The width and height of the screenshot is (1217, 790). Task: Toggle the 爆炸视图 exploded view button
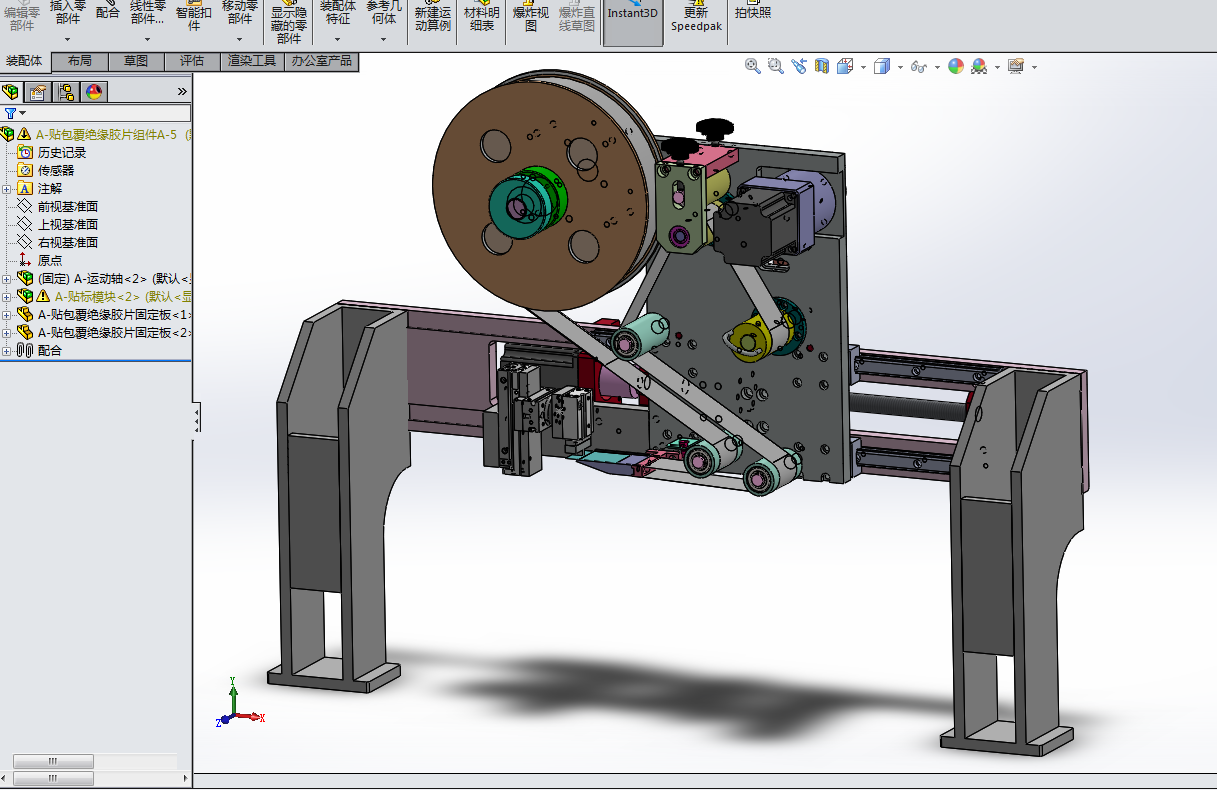tap(531, 18)
